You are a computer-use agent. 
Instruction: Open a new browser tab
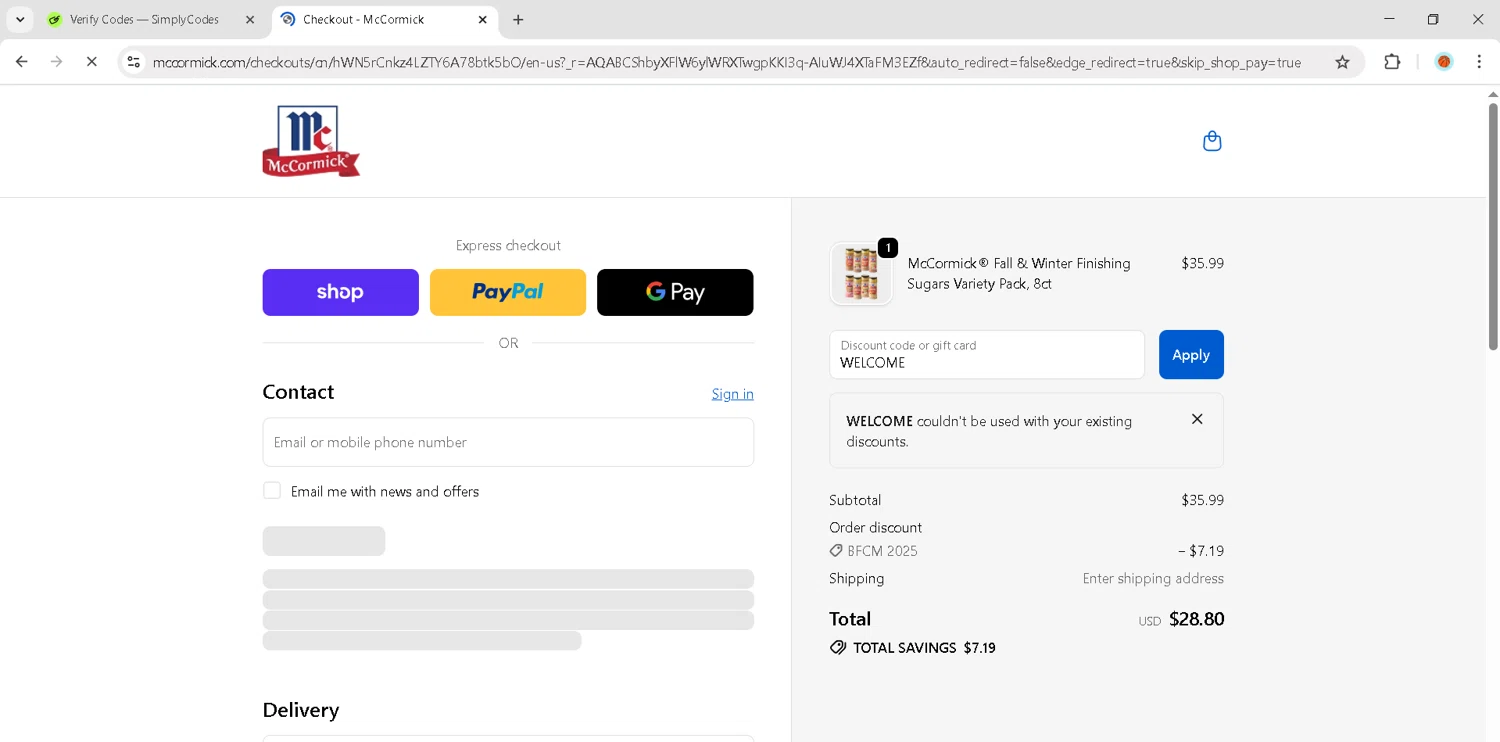coord(518,19)
